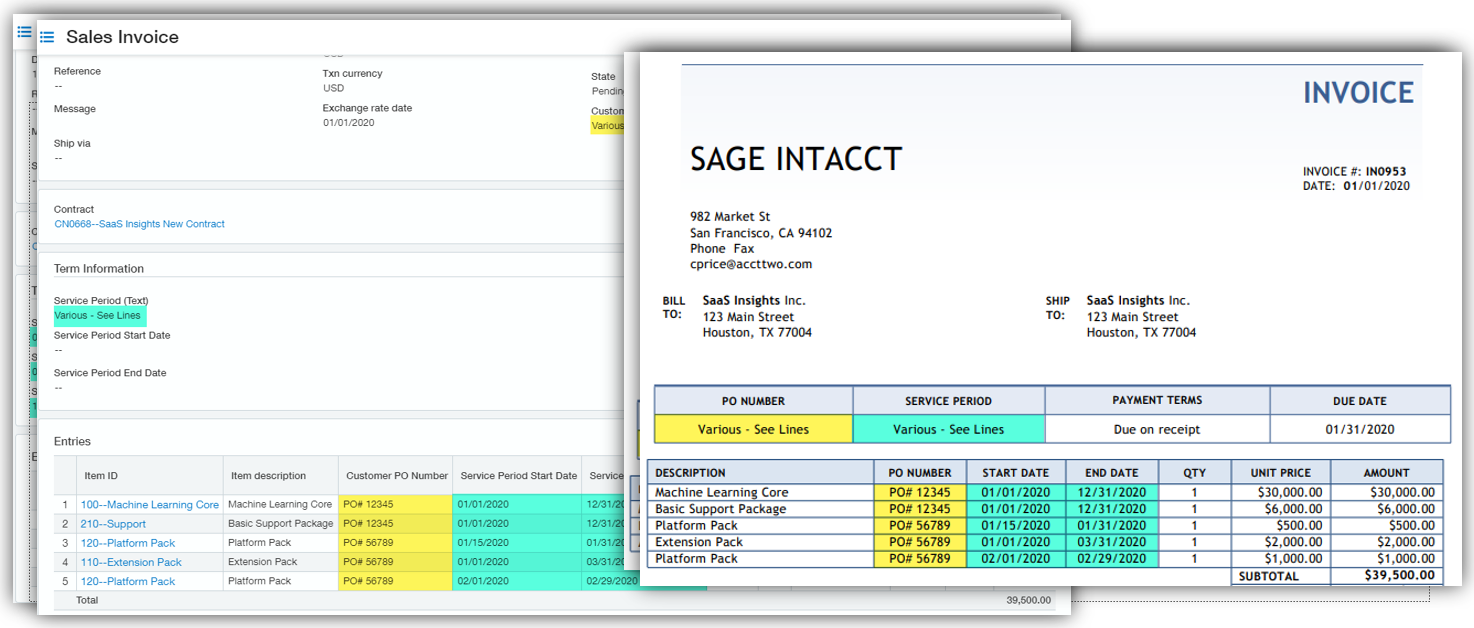
Task: Click the 210--Support item link
Action: pos(113,524)
